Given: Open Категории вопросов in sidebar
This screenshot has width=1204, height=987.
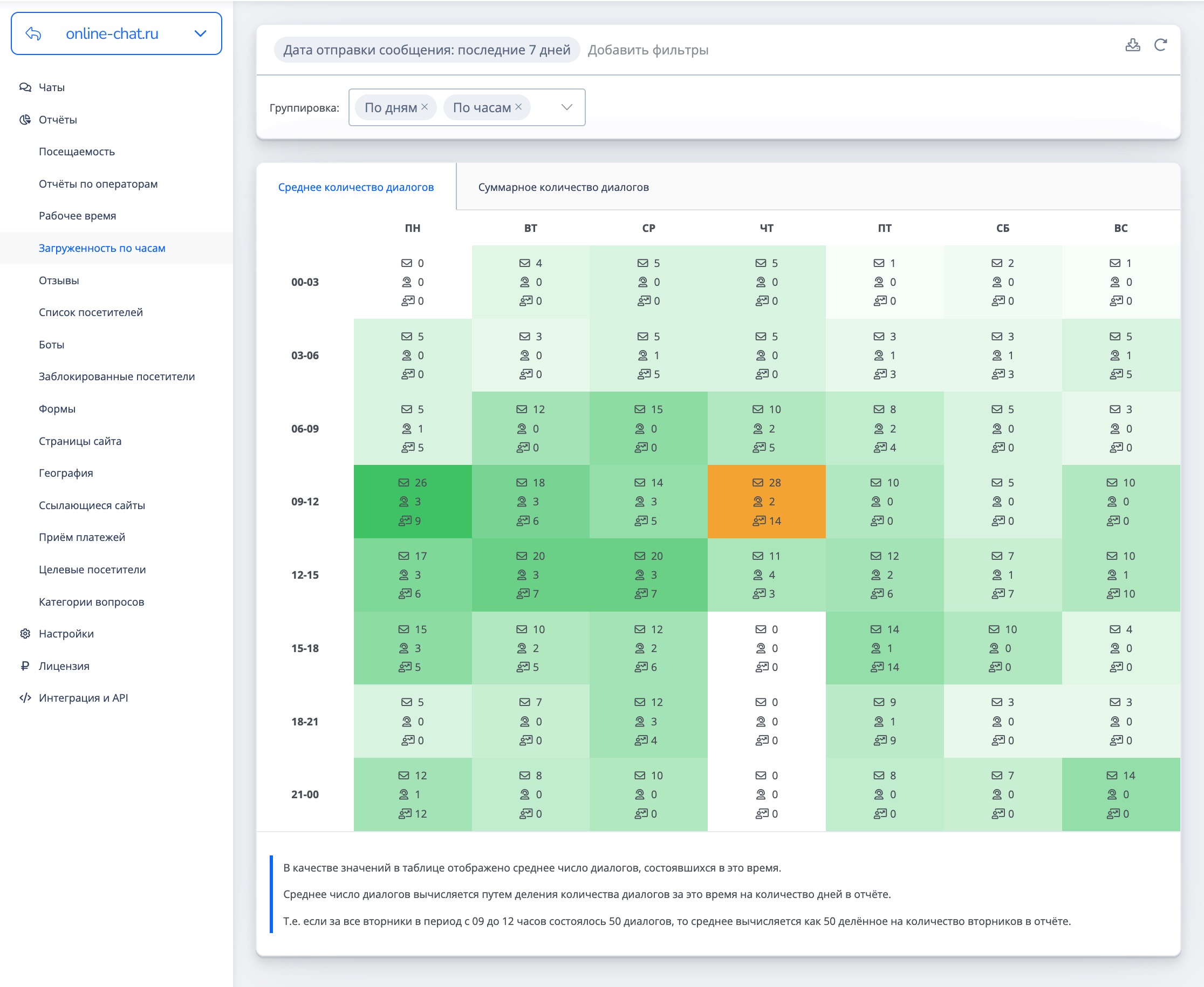Looking at the screenshot, I should click(x=91, y=601).
